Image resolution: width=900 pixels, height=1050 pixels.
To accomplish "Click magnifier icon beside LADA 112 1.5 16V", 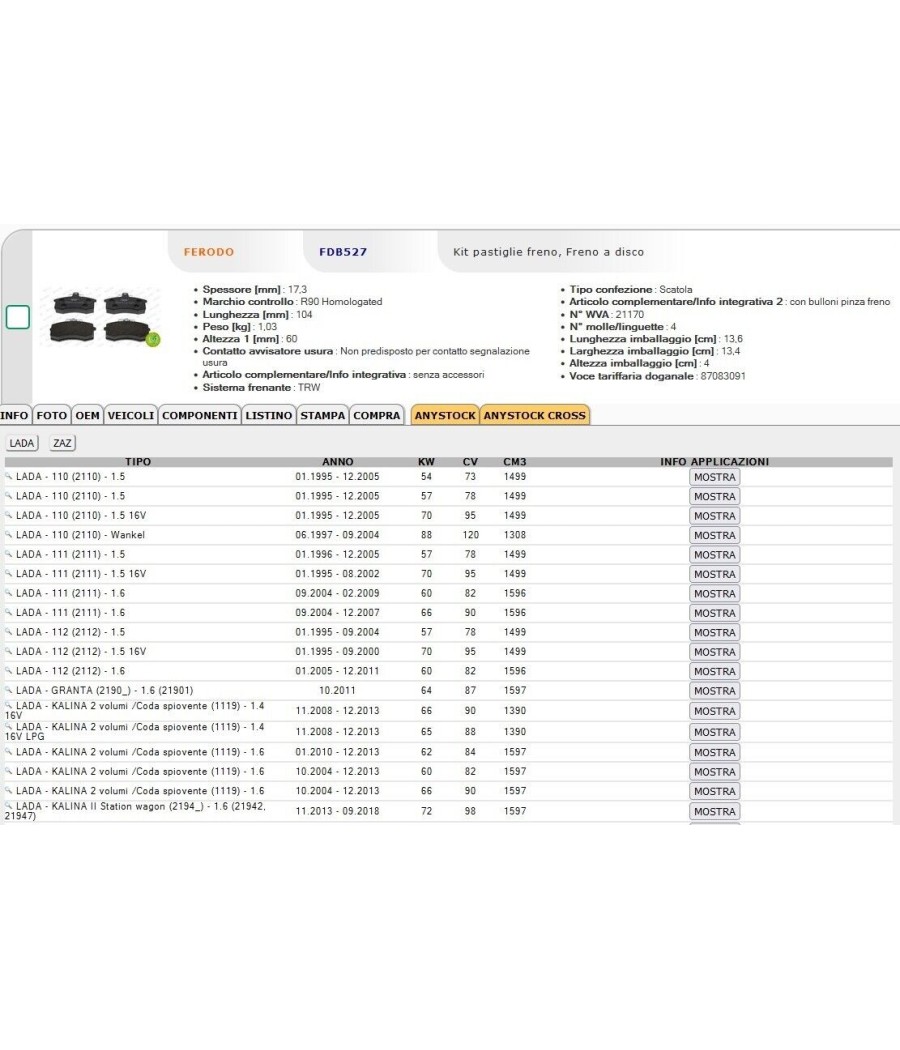I will pos(9,652).
